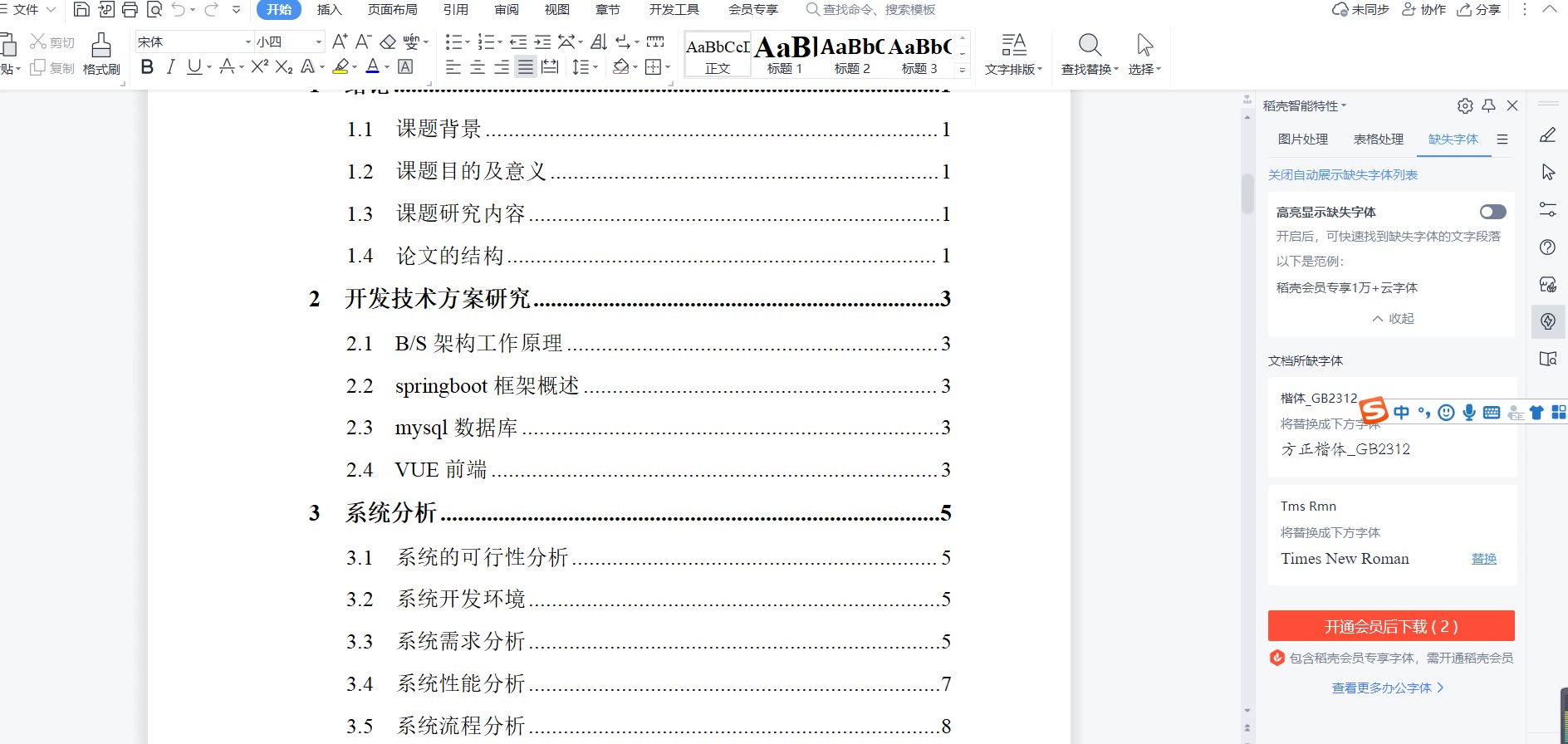This screenshot has height=744, width=1568.
Task: Insert numbered list
Action: tap(487, 42)
